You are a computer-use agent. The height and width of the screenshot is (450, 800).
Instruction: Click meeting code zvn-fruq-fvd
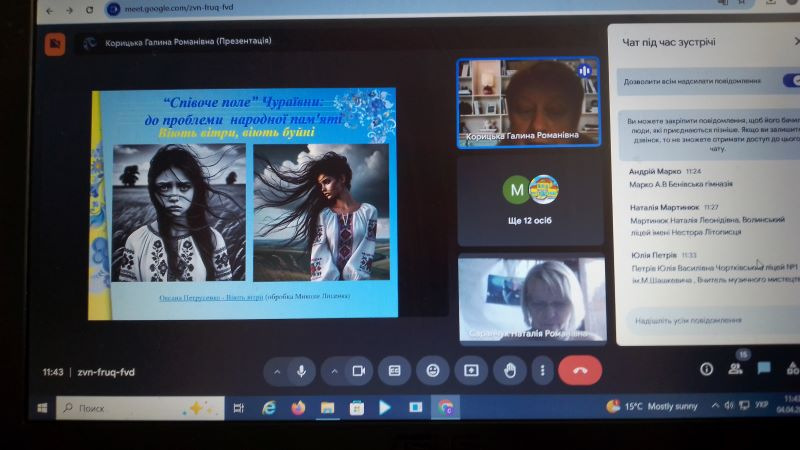[106, 372]
